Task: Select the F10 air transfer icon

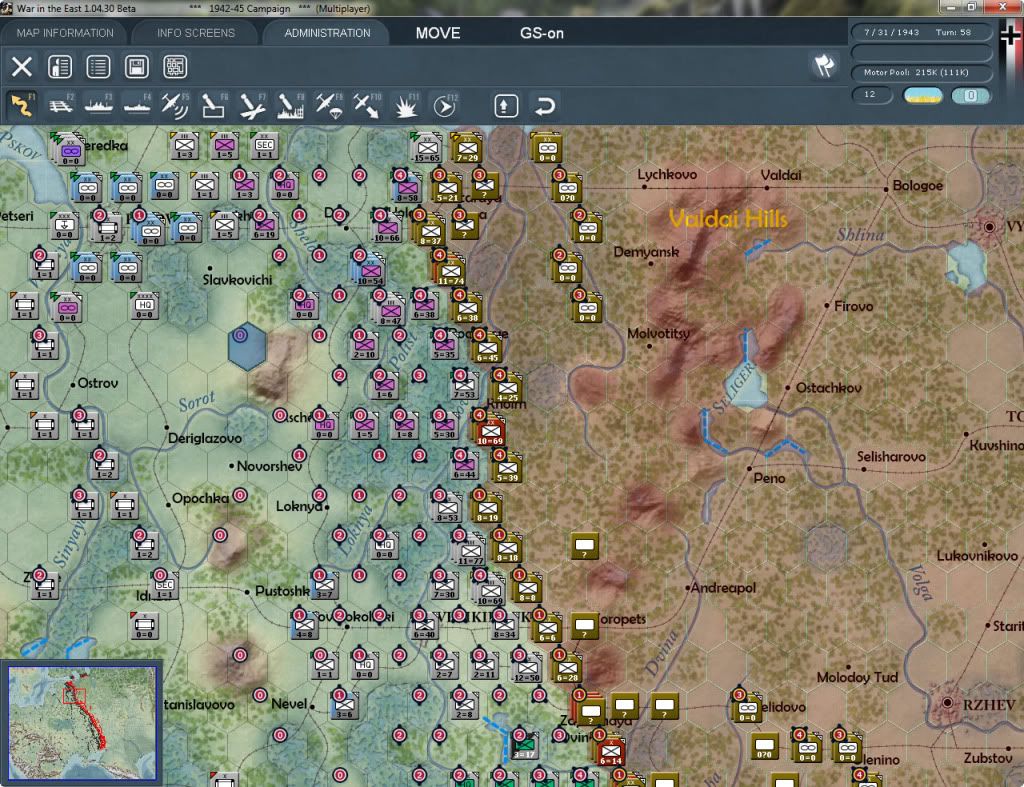Action: click(367, 105)
